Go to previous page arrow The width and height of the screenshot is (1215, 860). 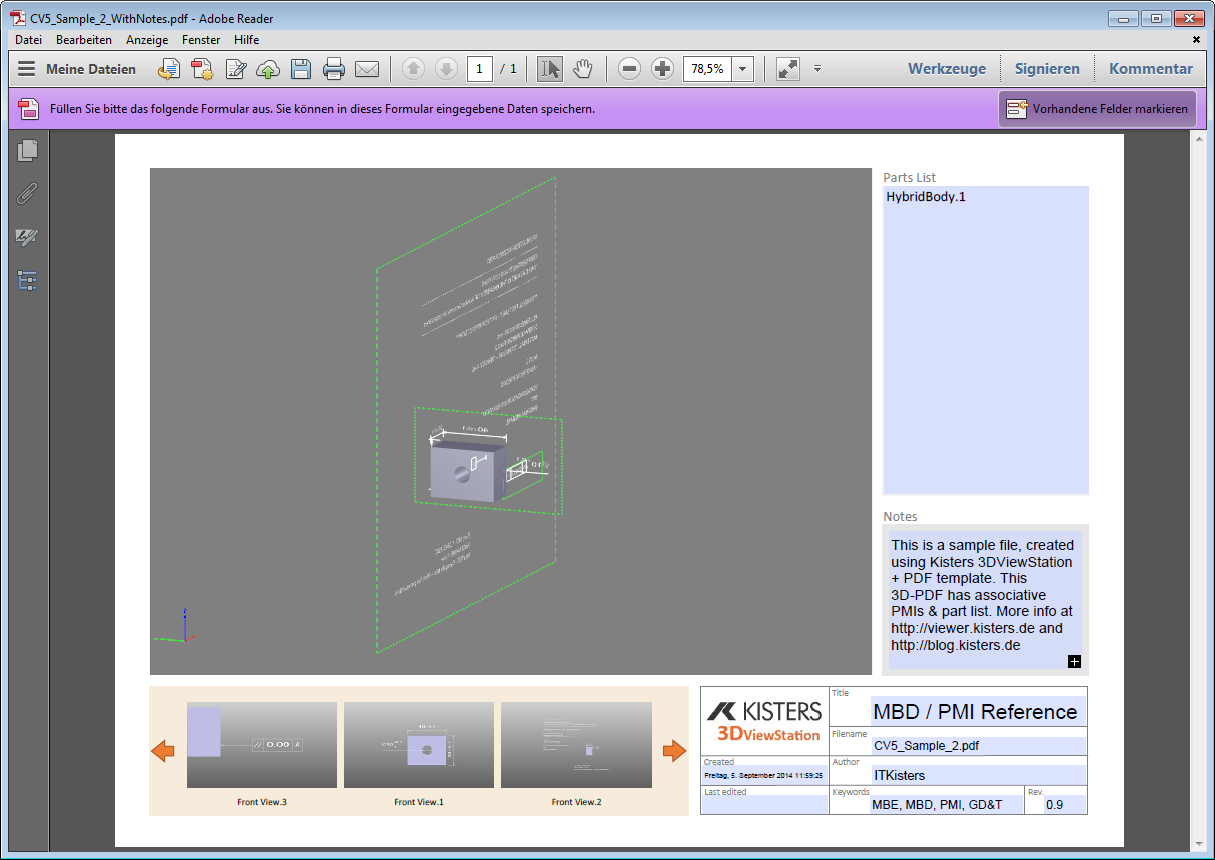click(414, 69)
